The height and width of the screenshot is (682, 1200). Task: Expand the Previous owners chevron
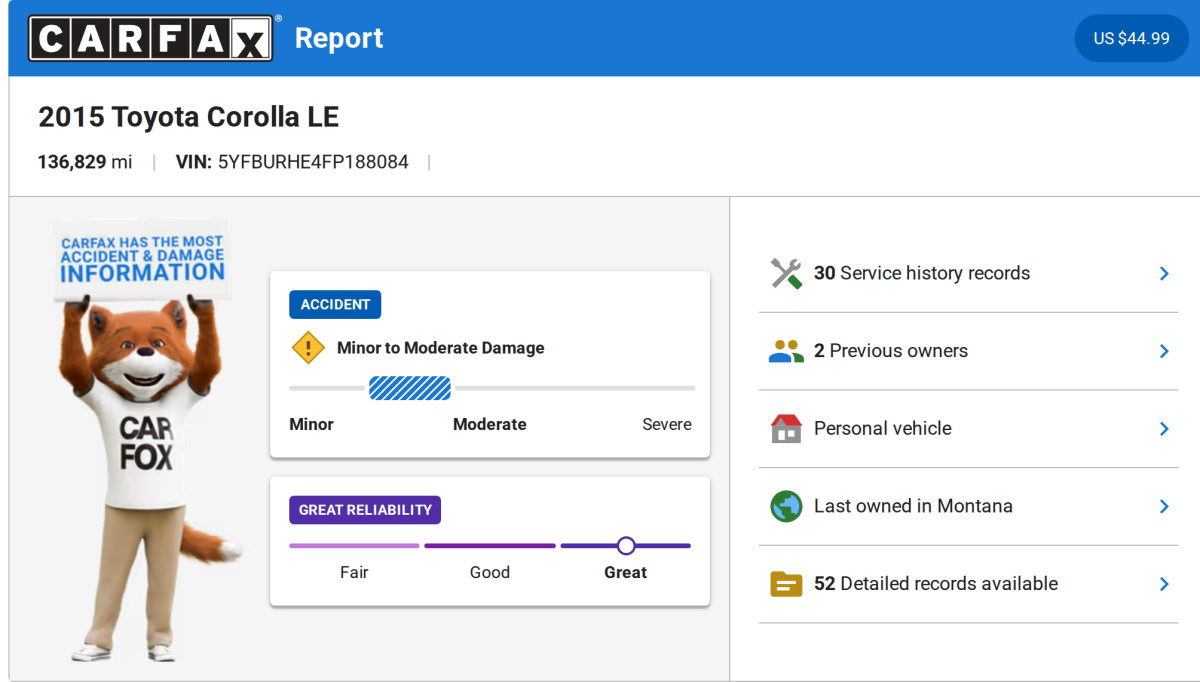pyautogui.click(x=1163, y=351)
